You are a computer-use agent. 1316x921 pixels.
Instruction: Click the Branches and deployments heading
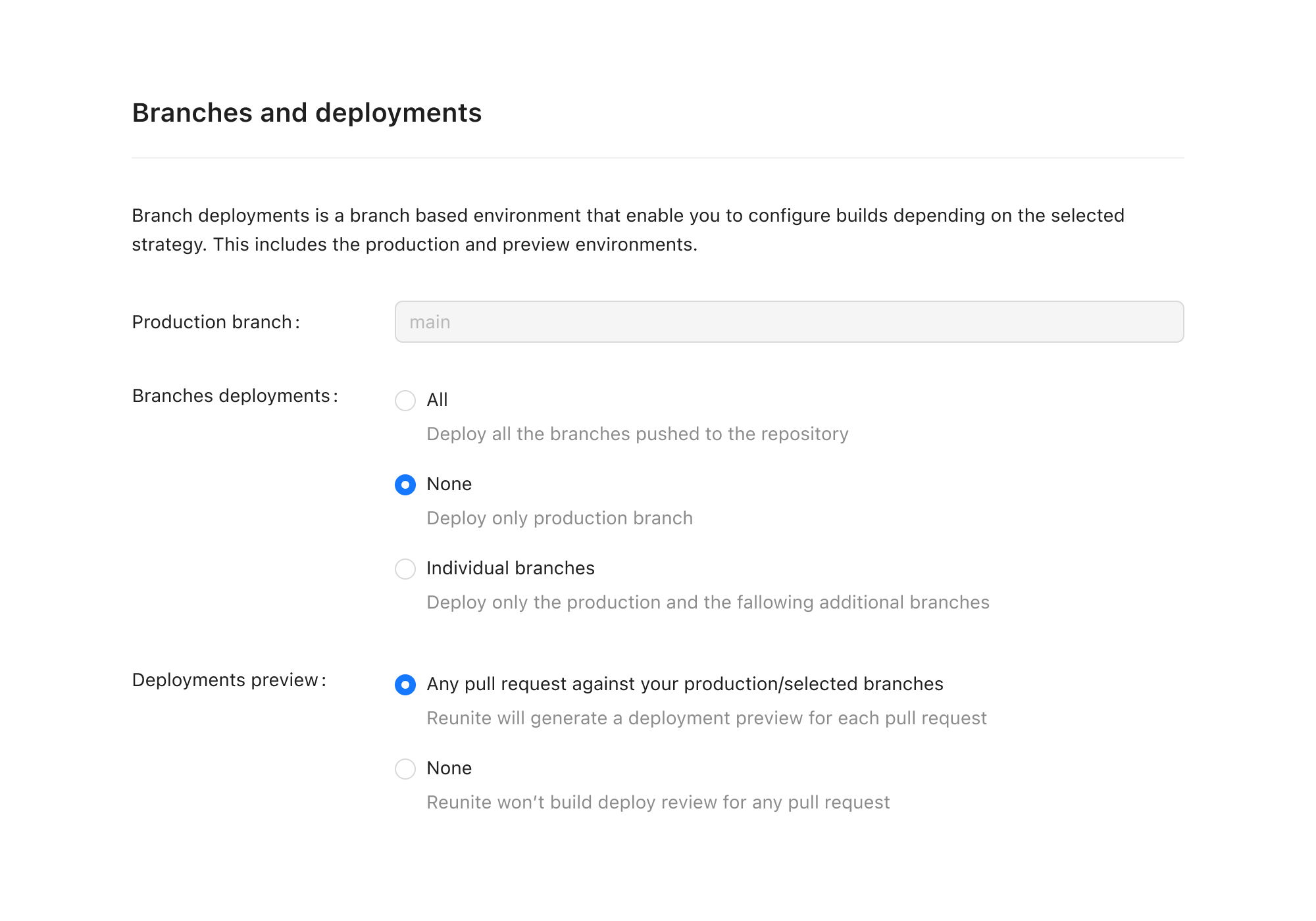click(x=306, y=113)
